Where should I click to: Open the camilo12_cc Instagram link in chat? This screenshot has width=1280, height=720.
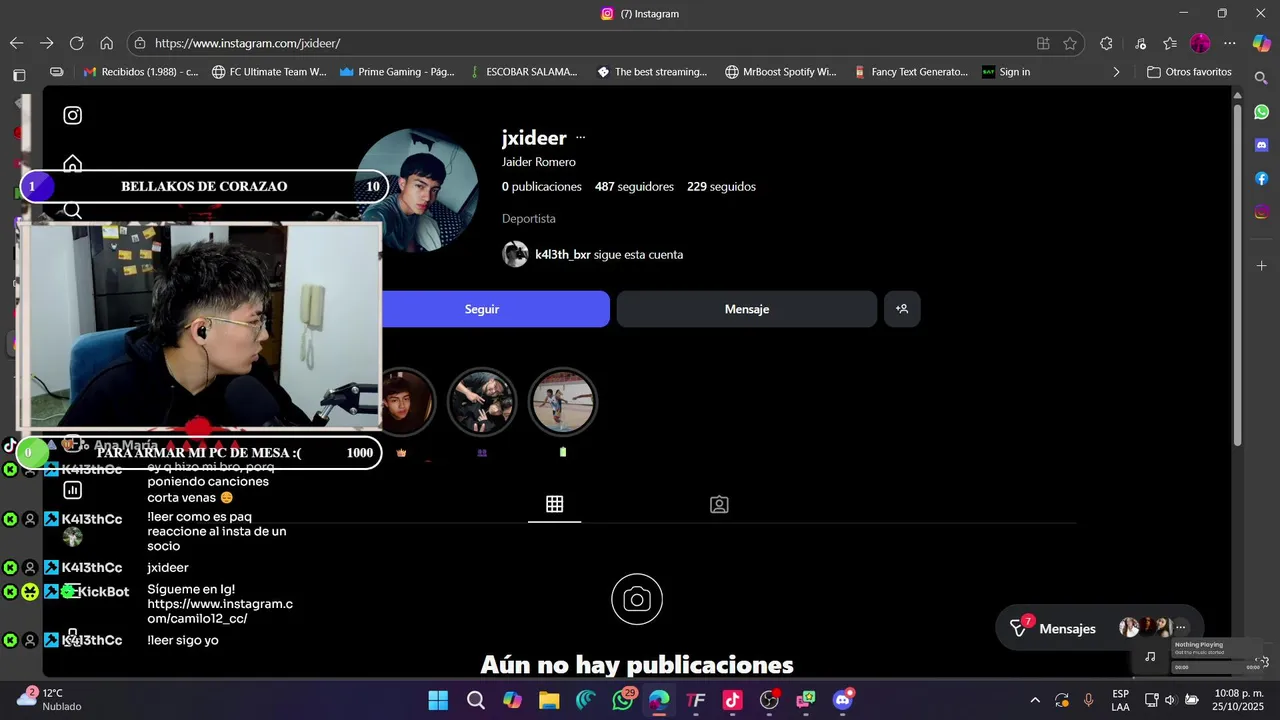coord(220,611)
